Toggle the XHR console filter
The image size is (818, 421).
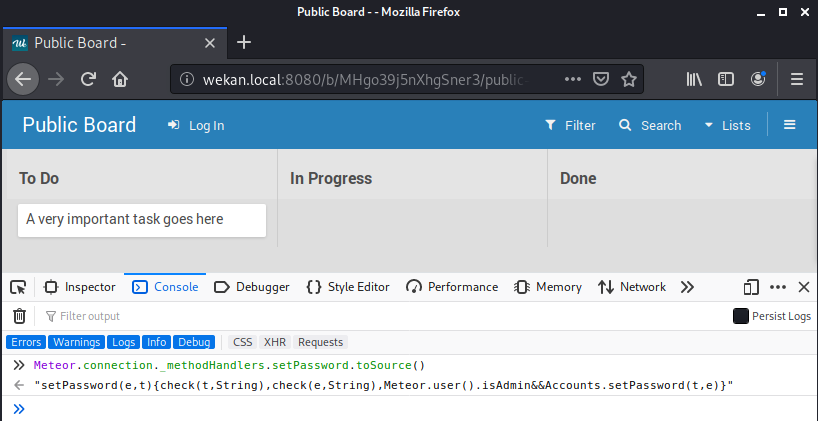(275, 342)
